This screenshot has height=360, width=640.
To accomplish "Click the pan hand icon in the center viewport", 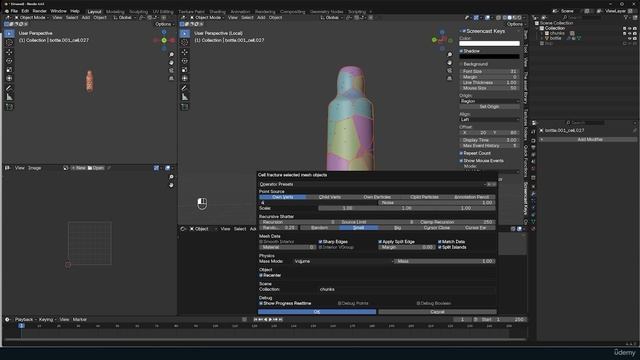I will pyautogui.click(x=449, y=62).
